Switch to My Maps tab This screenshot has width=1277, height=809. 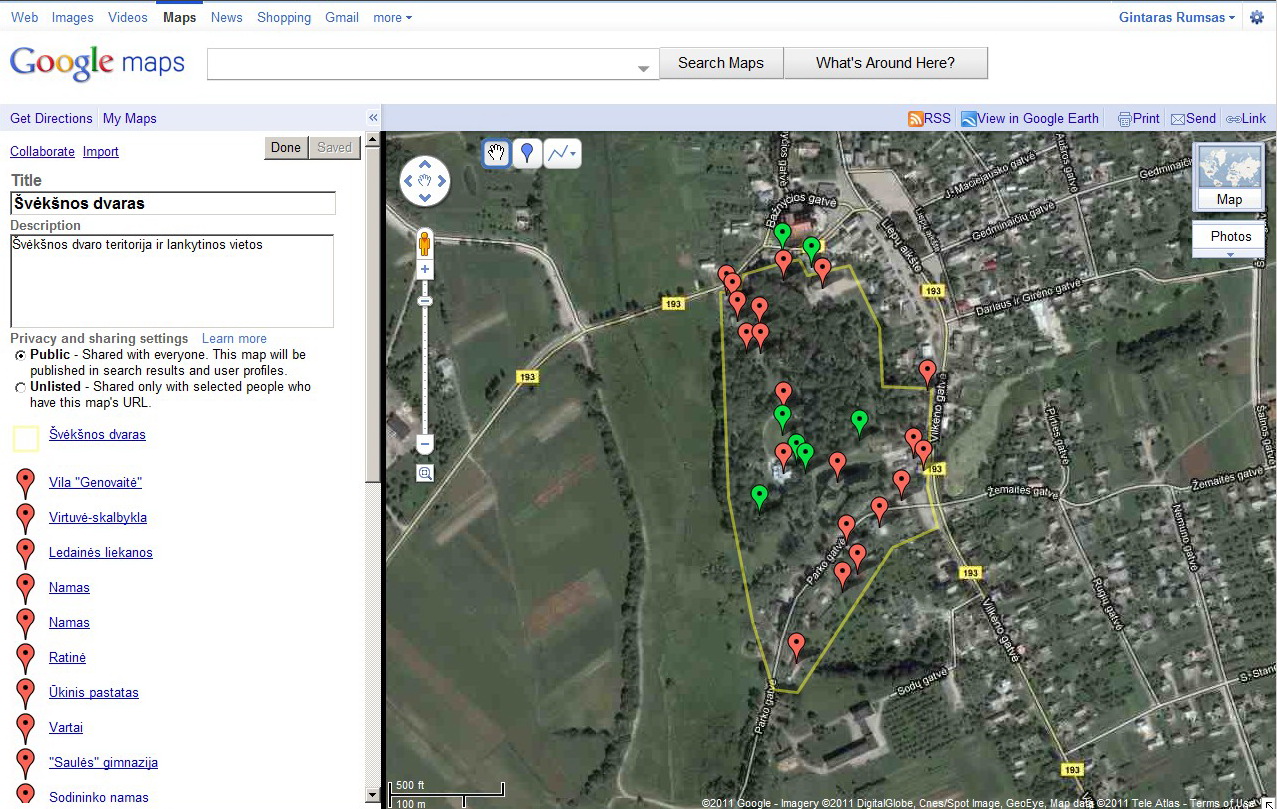[x=129, y=118]
